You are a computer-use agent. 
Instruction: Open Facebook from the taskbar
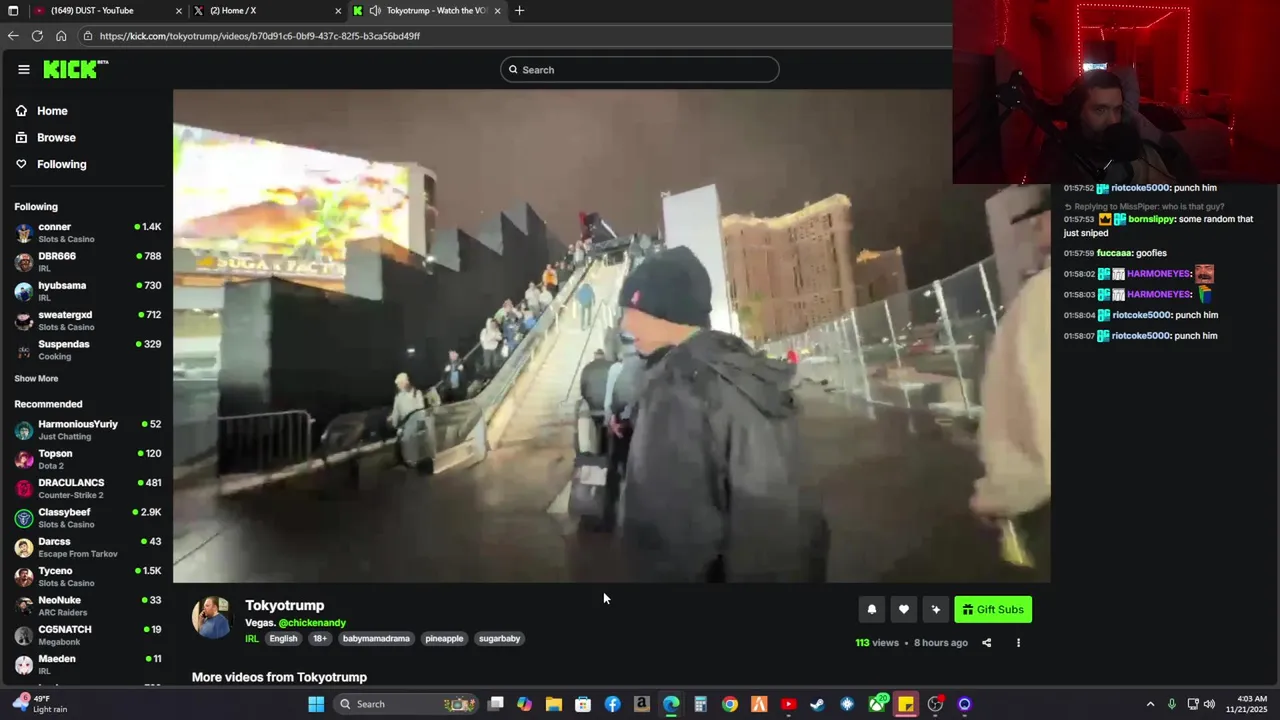coord(612,704)
